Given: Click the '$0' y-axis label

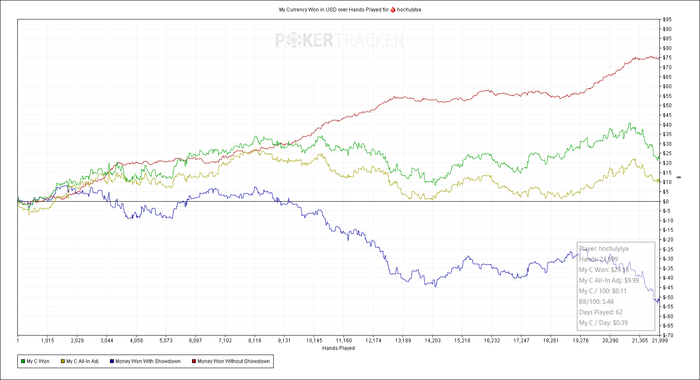Looking at the screenshot, I should point(667,201).
